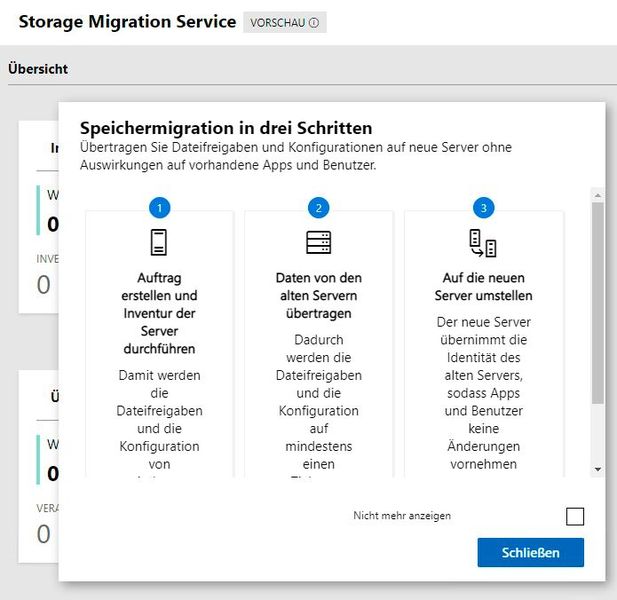Viewport: 617px width, 600px height.
Task: Click the dialog scrollbar up arrow
Action: [x=598, y=195]
